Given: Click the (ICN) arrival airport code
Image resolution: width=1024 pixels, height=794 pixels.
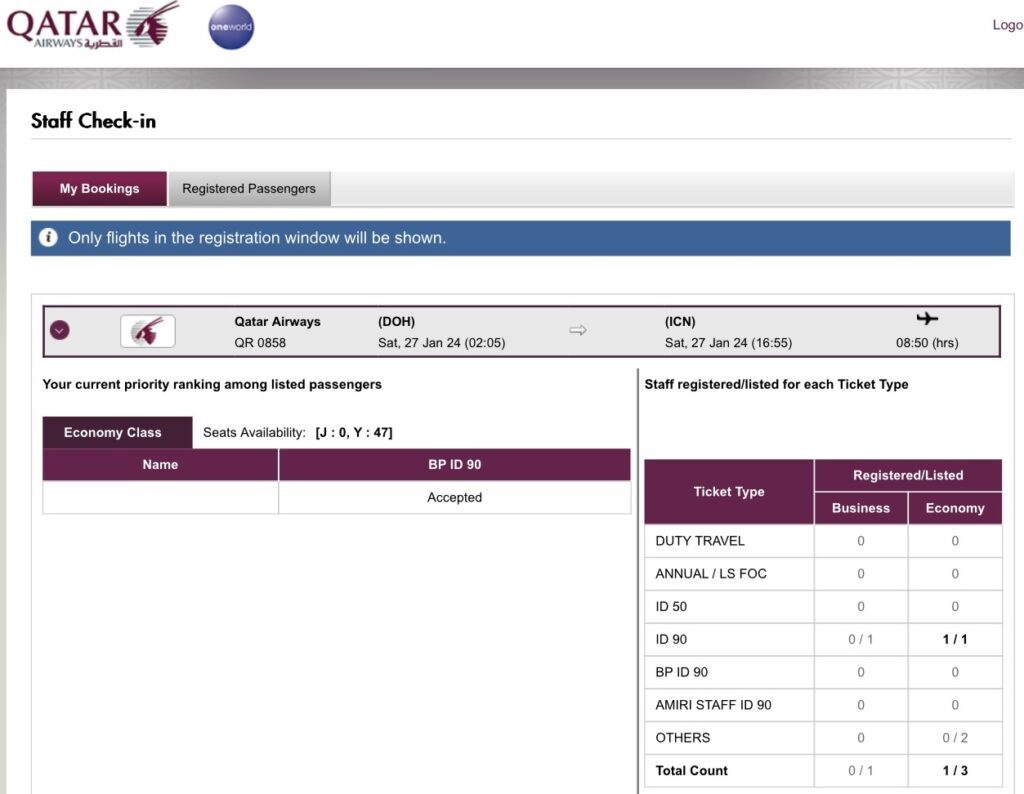Looking at the screenshot, I should coord(680,322).
